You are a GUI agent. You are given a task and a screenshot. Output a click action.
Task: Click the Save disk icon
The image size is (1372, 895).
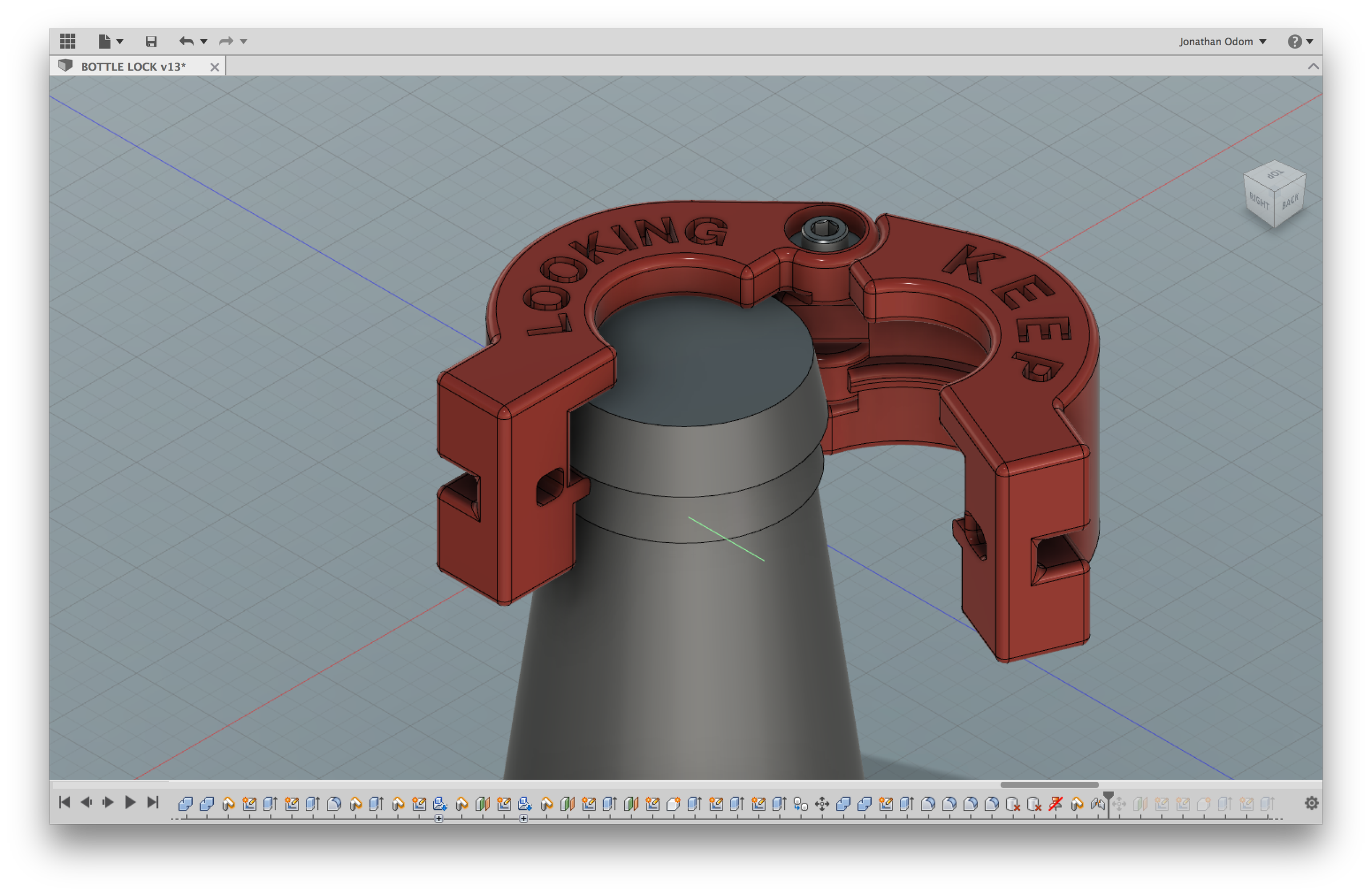point(151,41)
